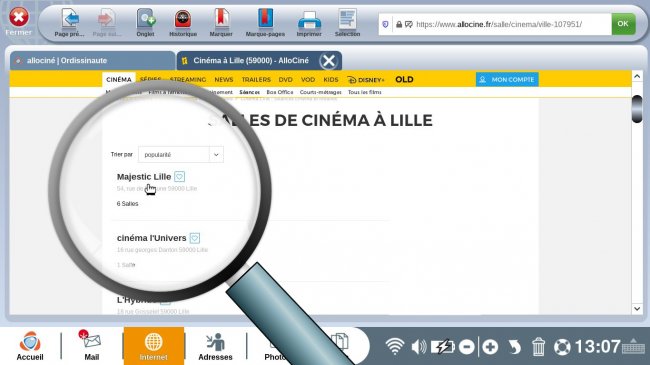Open Mail in bottom bar
Screen dimensions: 650x365
click(x=92, y=346)
